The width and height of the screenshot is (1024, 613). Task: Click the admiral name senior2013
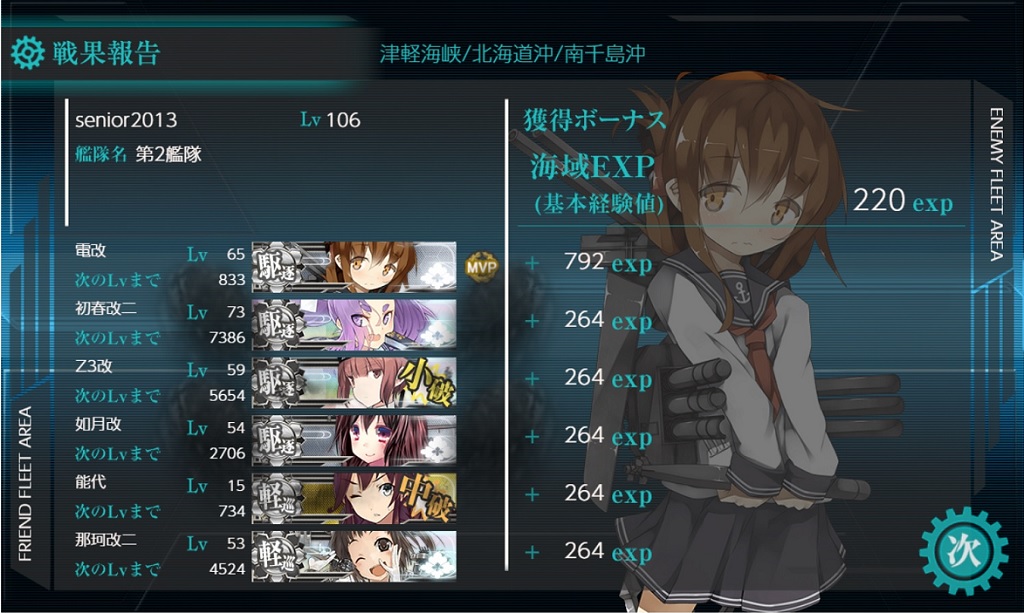(x=126, y=120)
